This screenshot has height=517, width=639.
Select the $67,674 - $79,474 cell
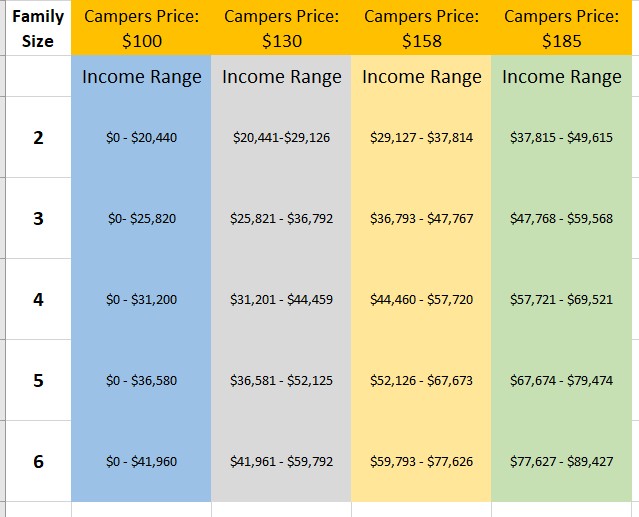click(561, 380)
